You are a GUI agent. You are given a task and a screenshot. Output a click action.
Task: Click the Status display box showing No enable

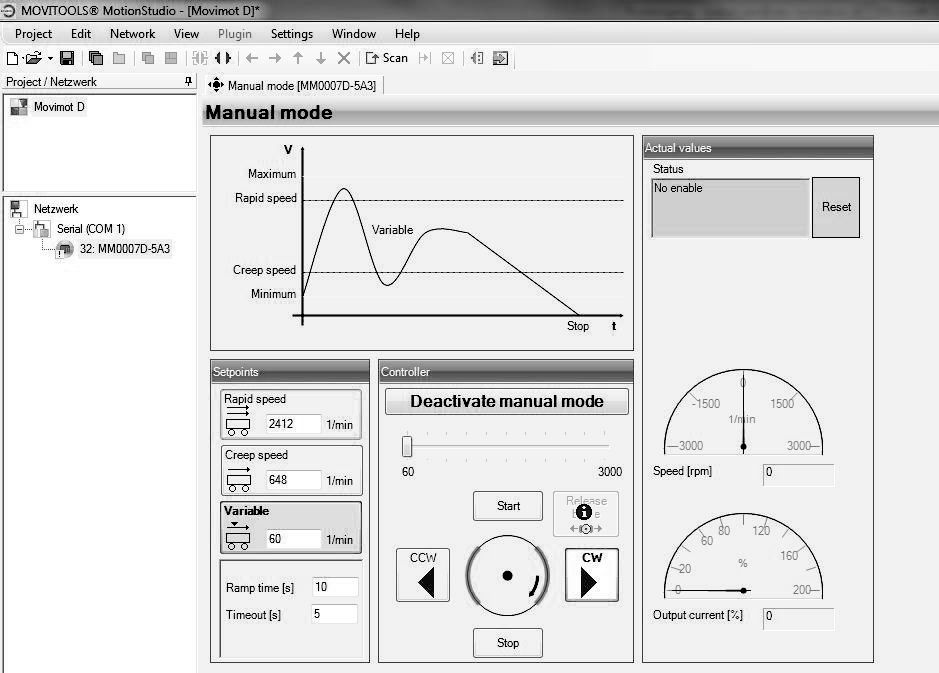click(731, 207)
